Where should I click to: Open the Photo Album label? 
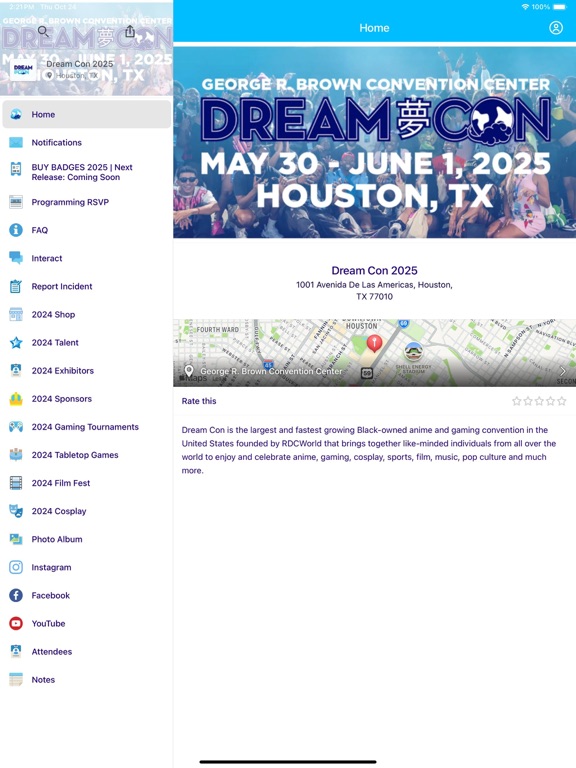tap(57, 539)
